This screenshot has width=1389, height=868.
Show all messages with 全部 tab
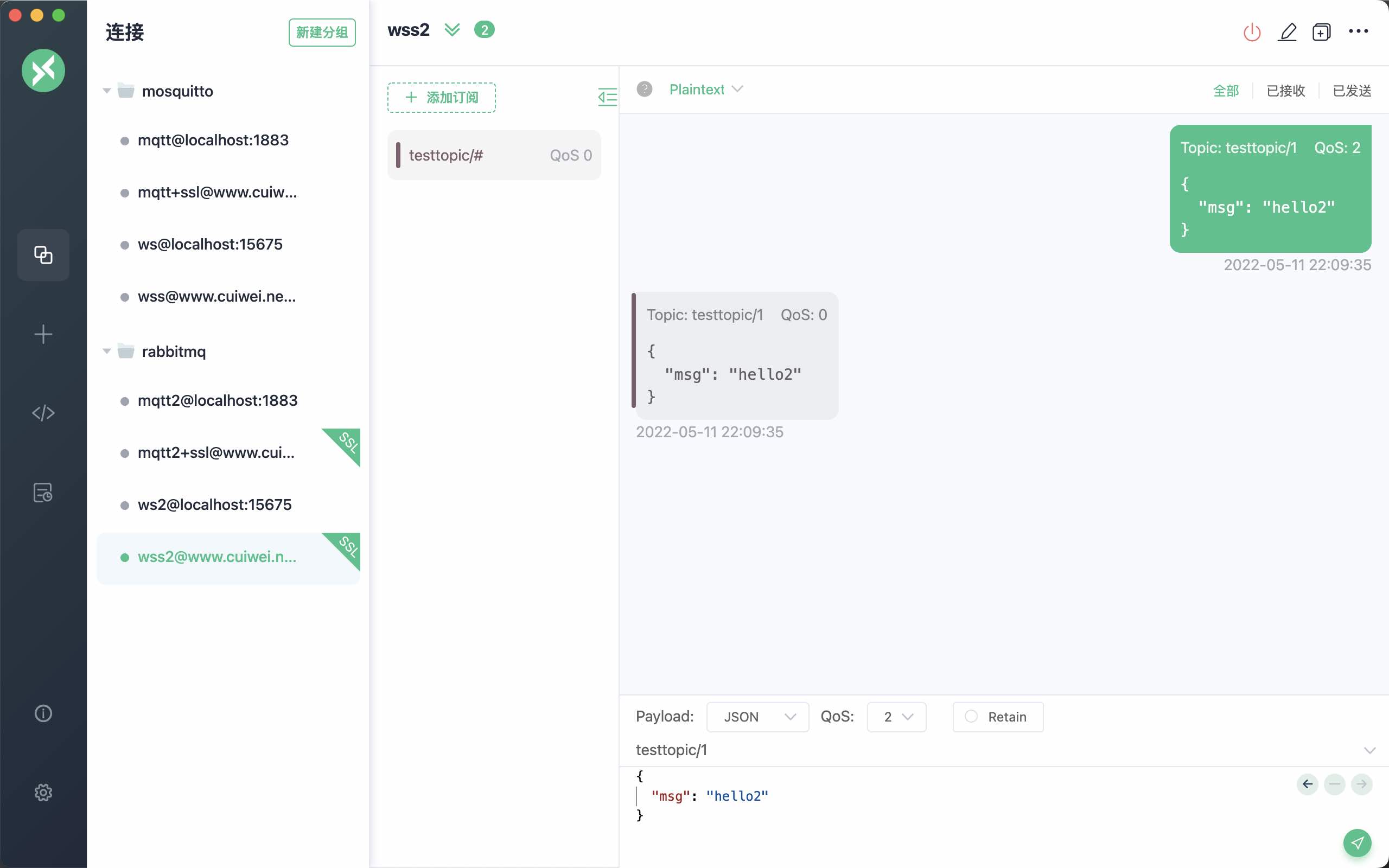click(x=1226, y=91)
